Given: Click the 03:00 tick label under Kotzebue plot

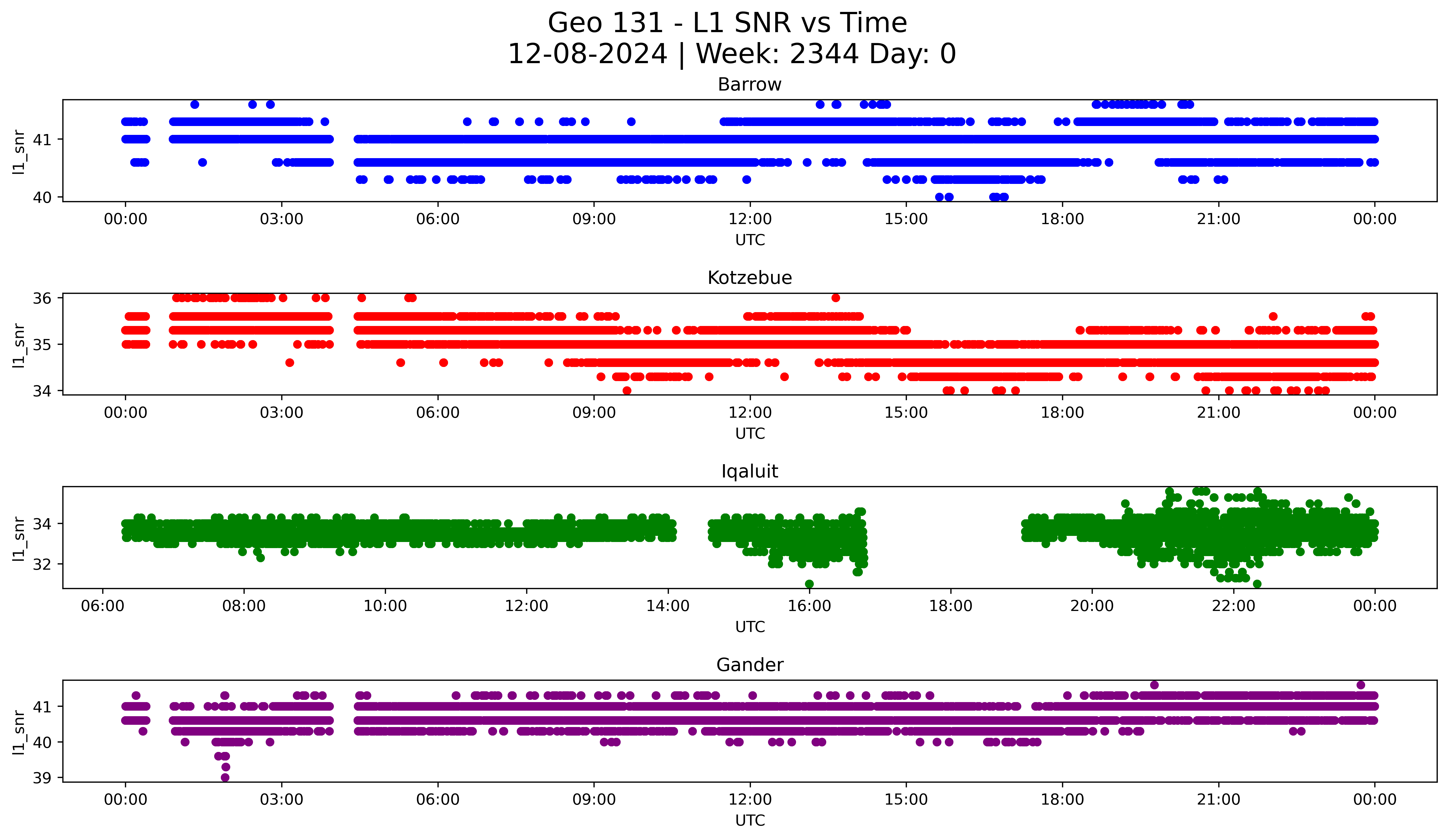Looking at the screenshot, I should (x=282, y=413).
